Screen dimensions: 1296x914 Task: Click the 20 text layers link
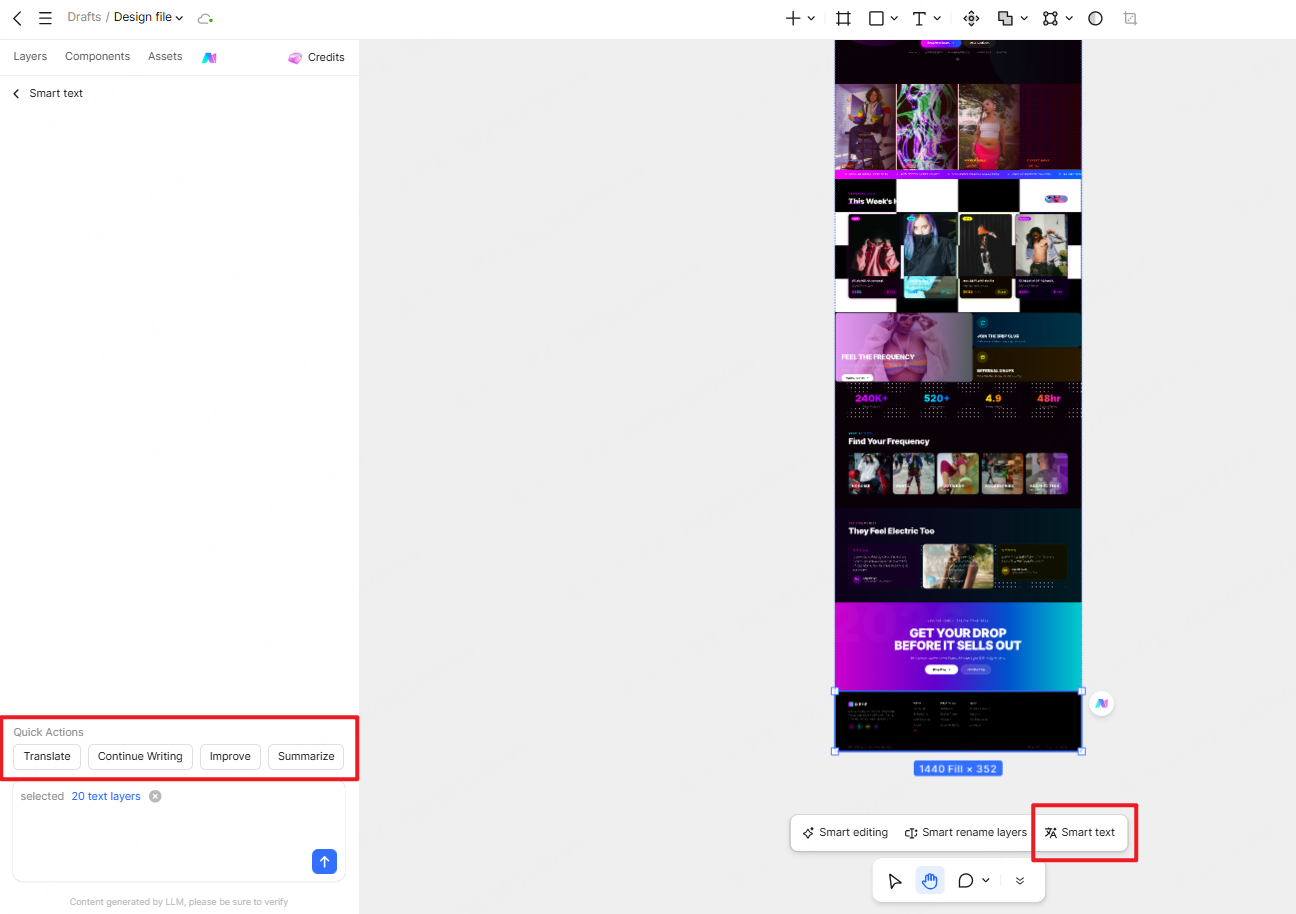coord(106,797)
